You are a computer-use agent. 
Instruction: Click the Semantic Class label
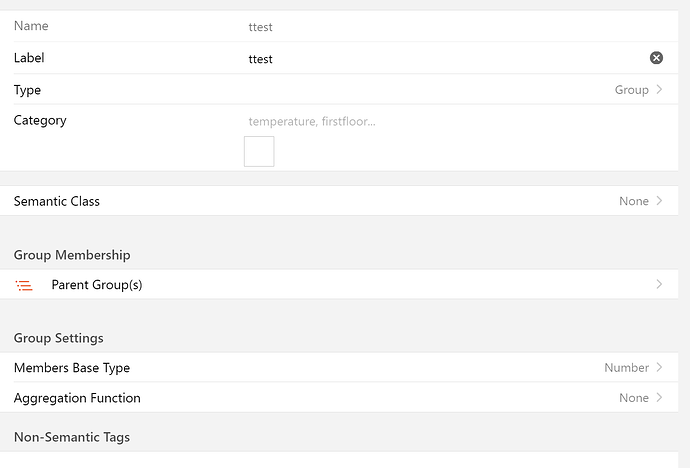(x=57, y=201)
